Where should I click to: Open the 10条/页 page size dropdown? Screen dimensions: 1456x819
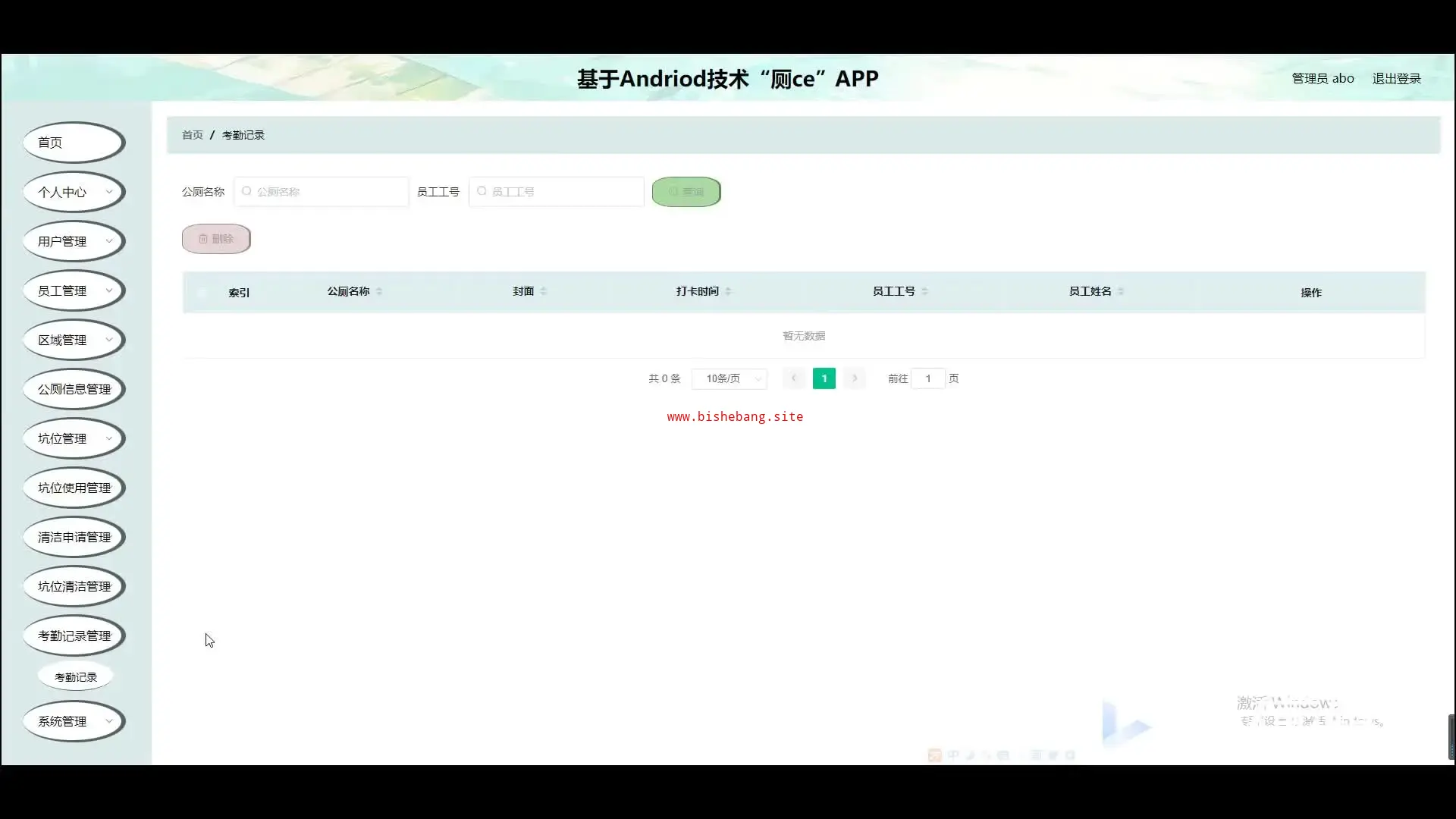(730, 378)
